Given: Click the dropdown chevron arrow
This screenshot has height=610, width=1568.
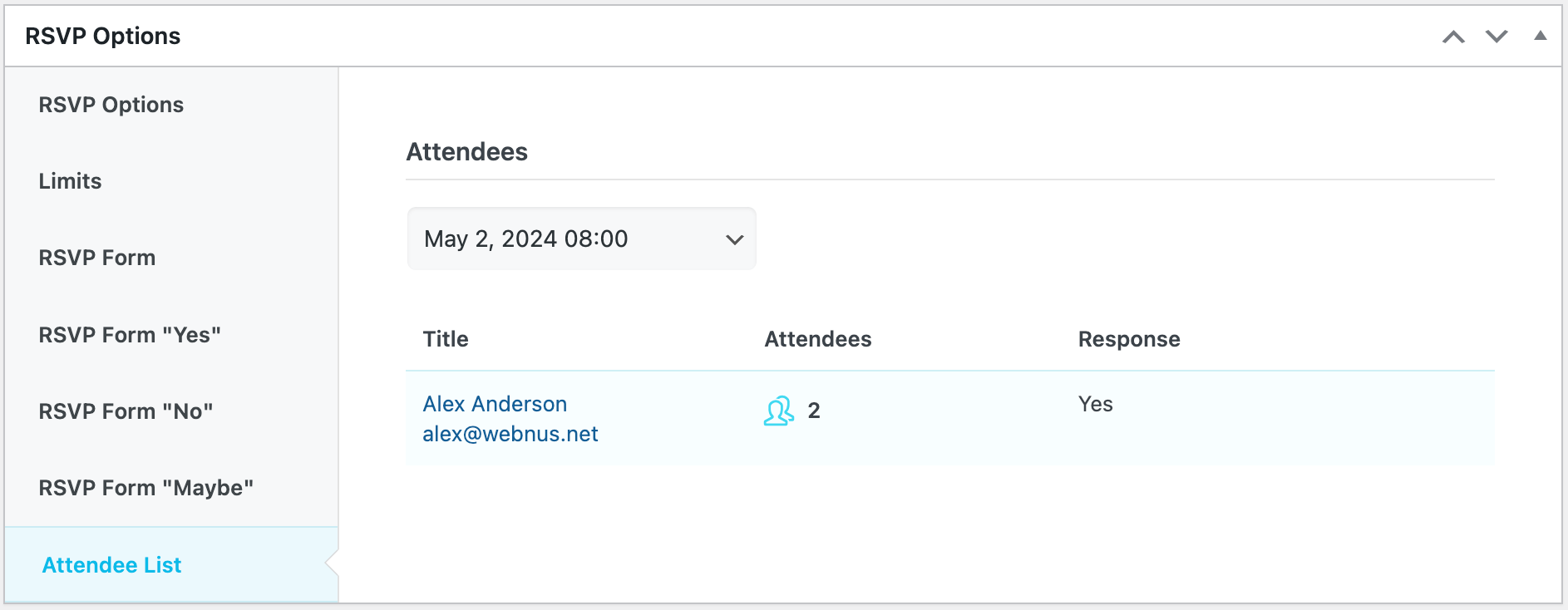Looking at the screenshot, I should [734, 240].
